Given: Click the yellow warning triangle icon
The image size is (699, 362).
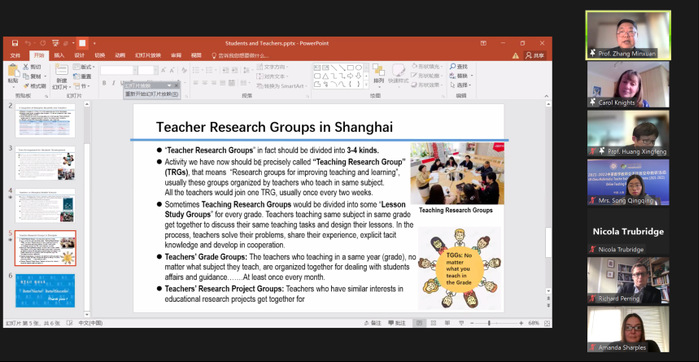Looking at the screenshot, I should point(515,56).
